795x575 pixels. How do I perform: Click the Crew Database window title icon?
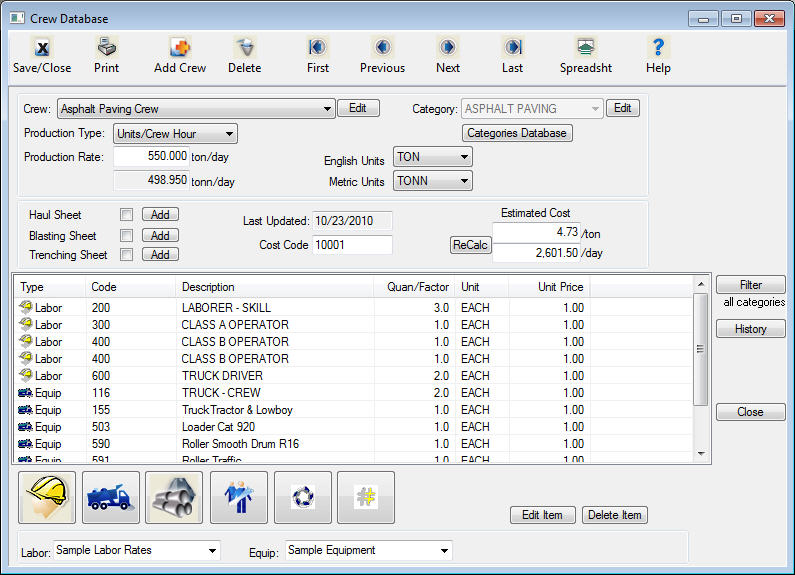(x=17, y=18)
